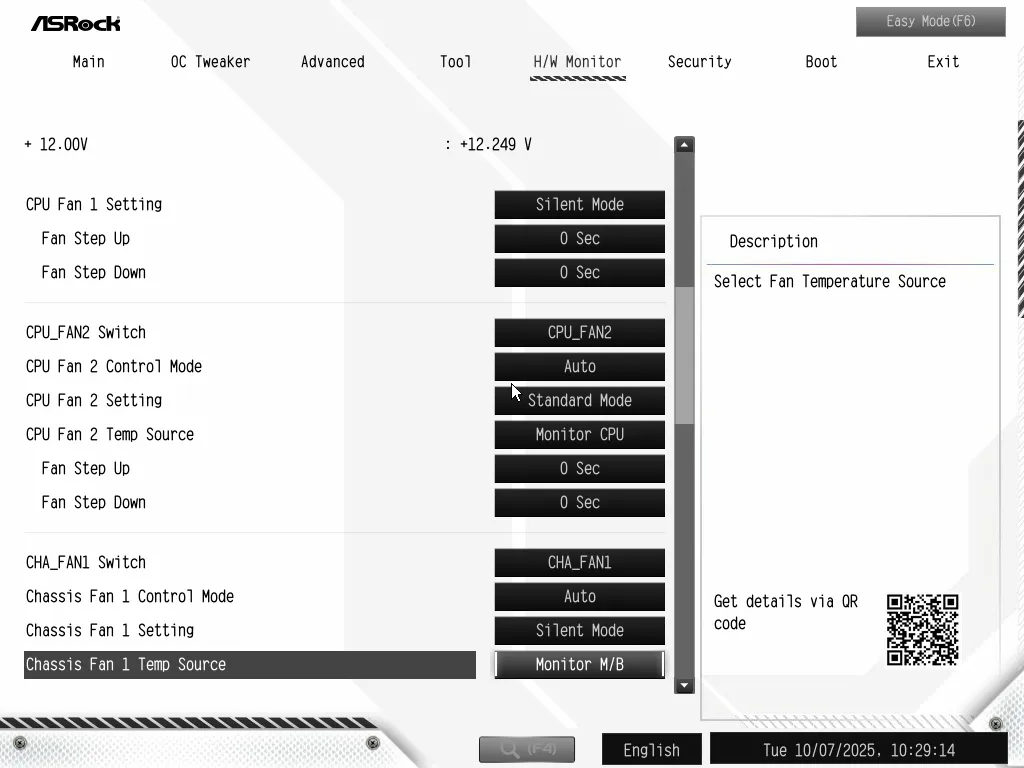The height and width of the screenshot is (768, 1024).
Task: Open Chassis Fan 1 Temp Source dropdown
Action: [579, 665]
